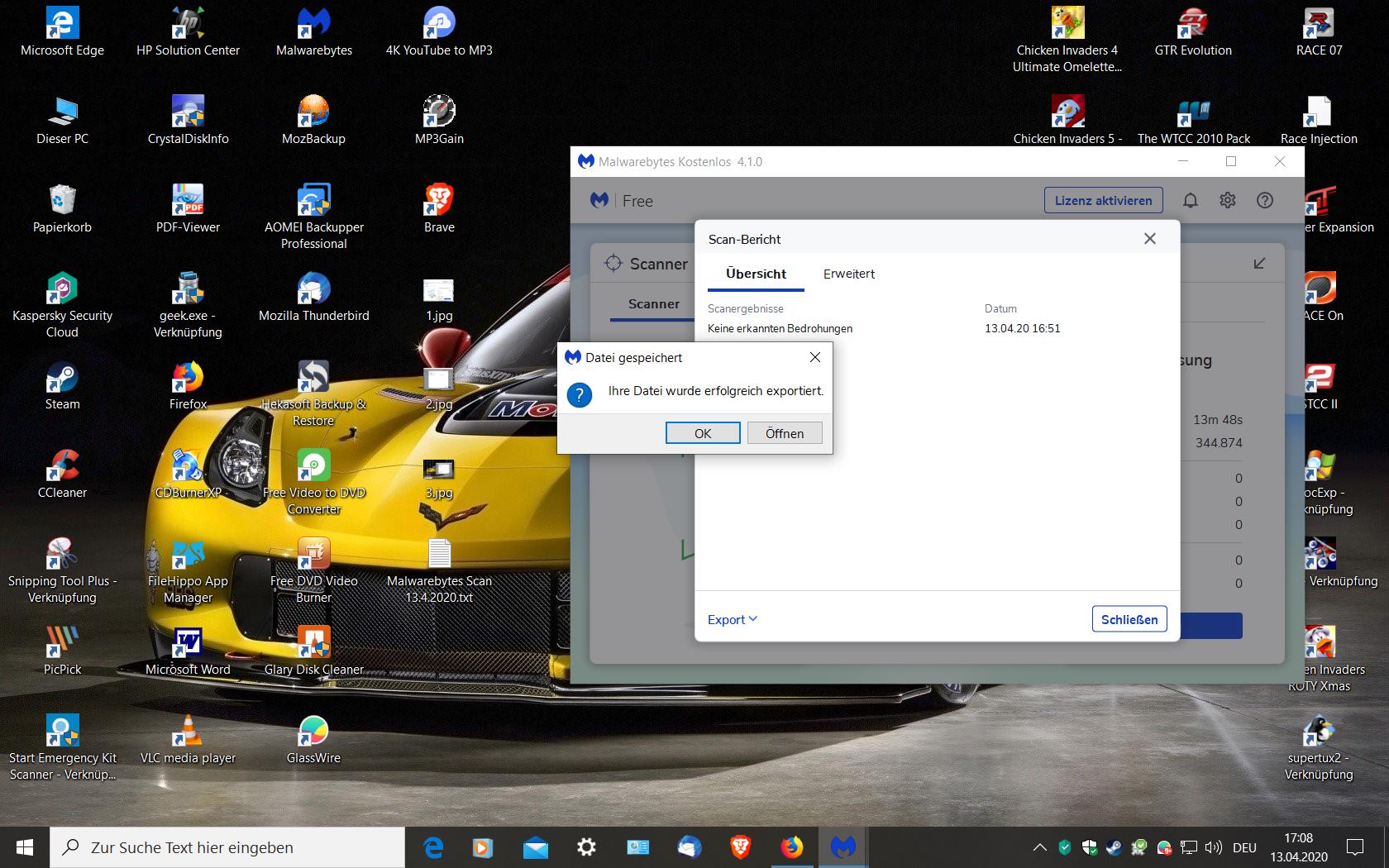Select the CrystalDiskInfo desktop icon
Image resolution: width=1389 pixels, height=868 pixels.
click(188, 121)
